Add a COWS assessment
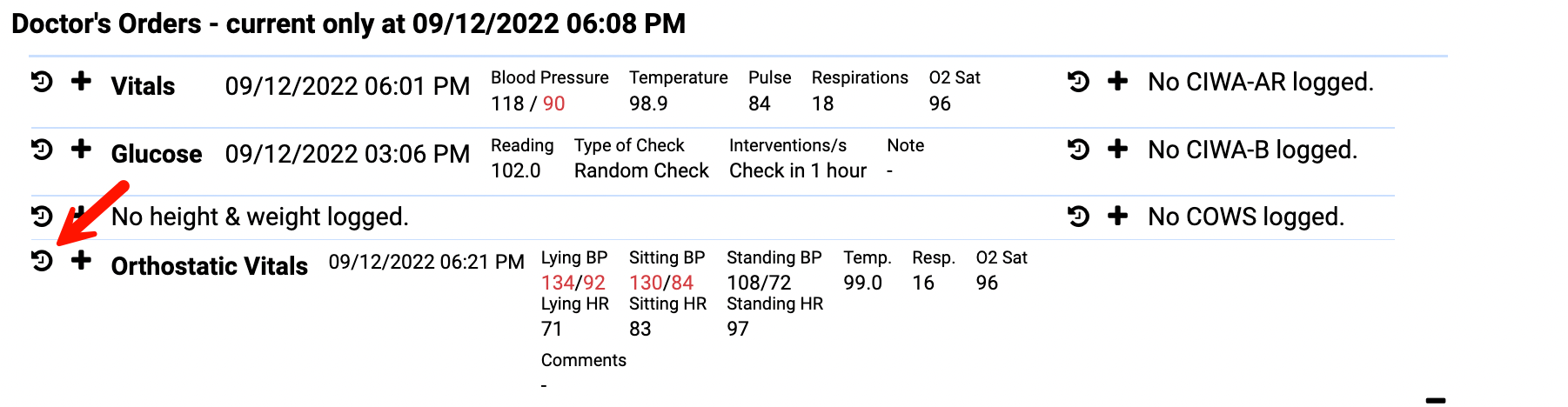The width and height of the screenshot is (1568, 407). (x=1117, y=216)
